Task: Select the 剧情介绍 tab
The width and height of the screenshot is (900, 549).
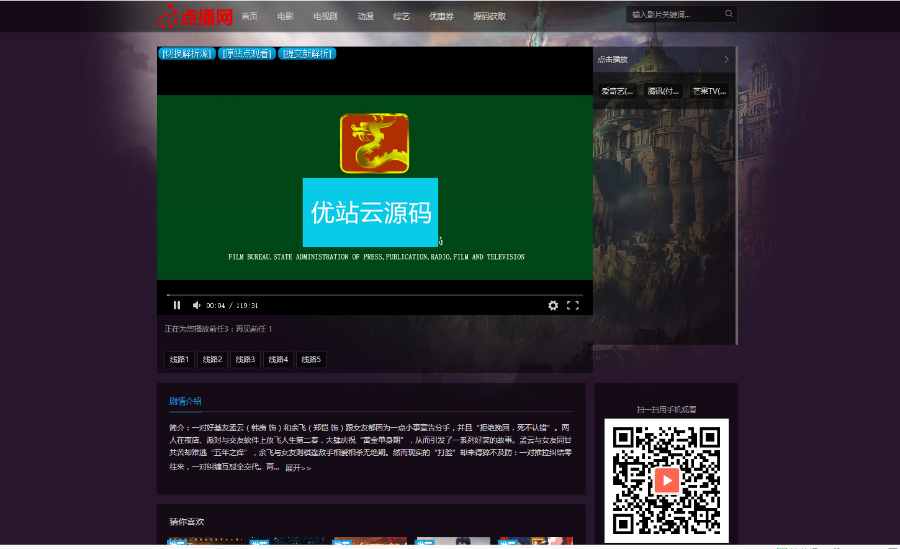Action: pos(185,401)
